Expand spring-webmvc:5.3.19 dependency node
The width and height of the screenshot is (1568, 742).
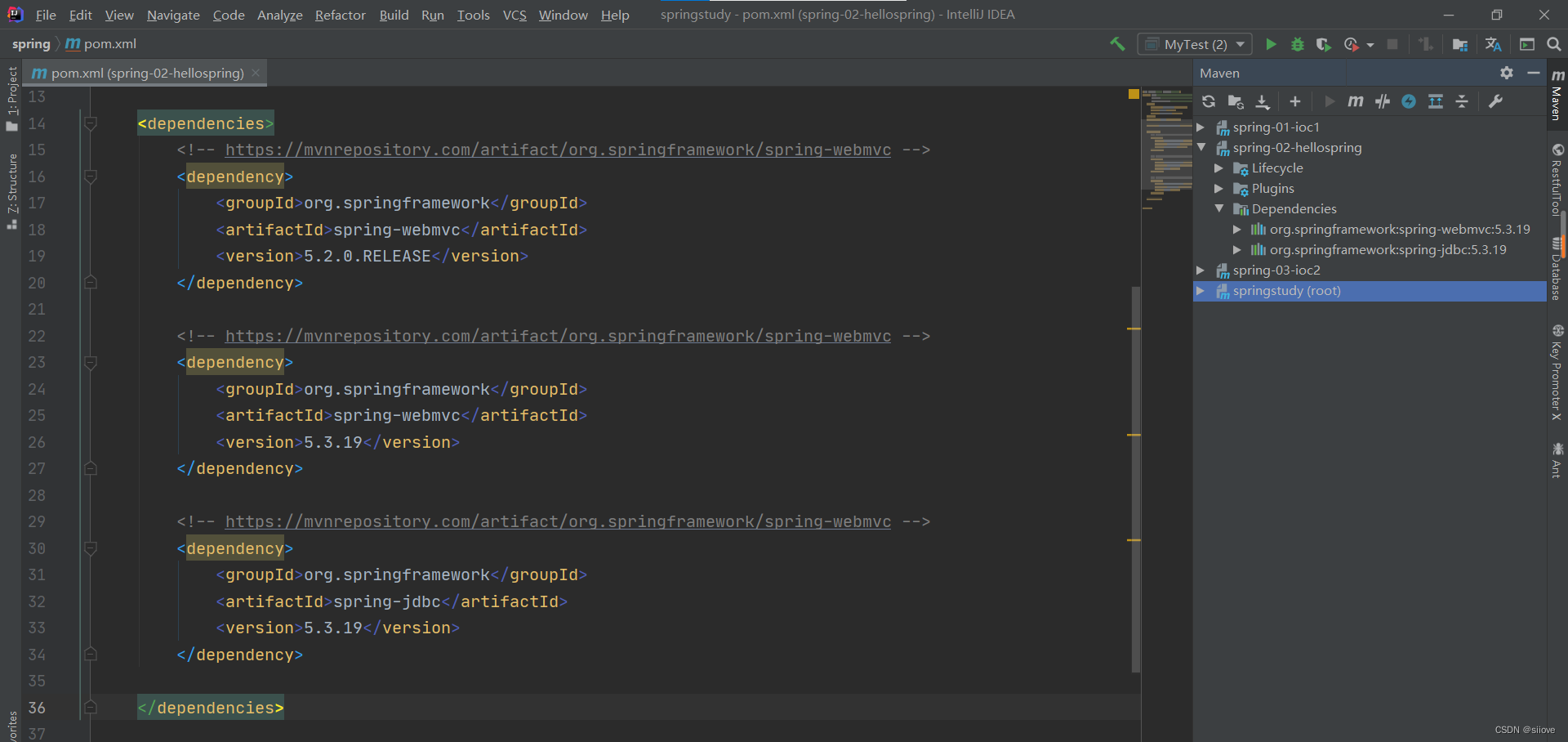[x=1236, y=230]
